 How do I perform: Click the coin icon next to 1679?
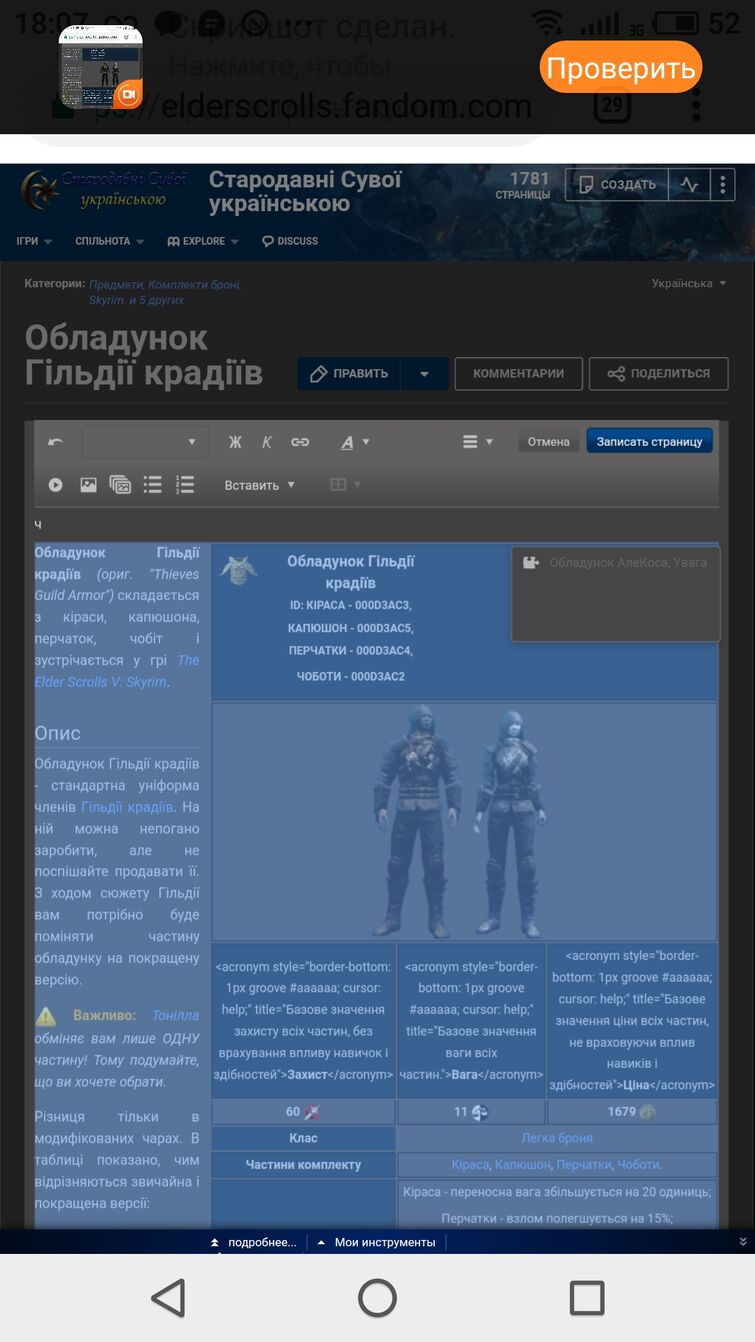[x=647, y=1112]
